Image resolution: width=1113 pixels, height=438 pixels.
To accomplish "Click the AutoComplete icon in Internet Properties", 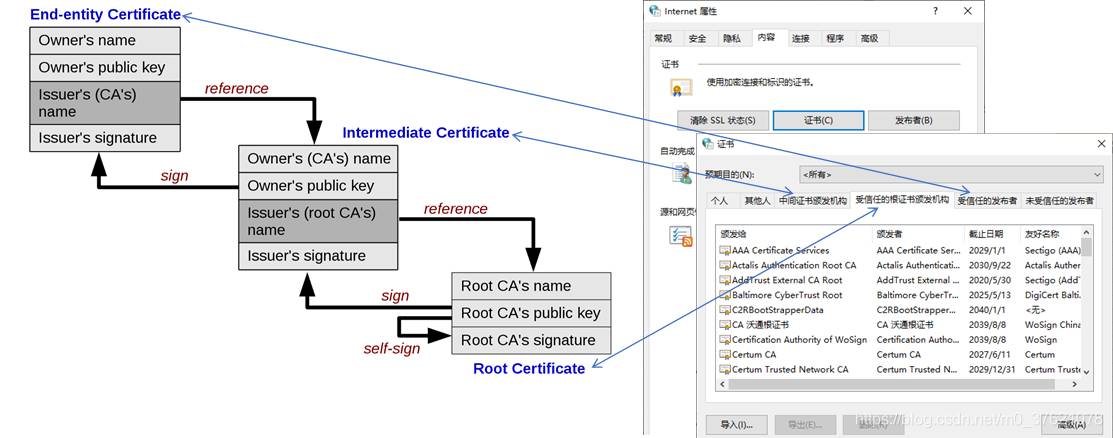I will tap(682, 174).
